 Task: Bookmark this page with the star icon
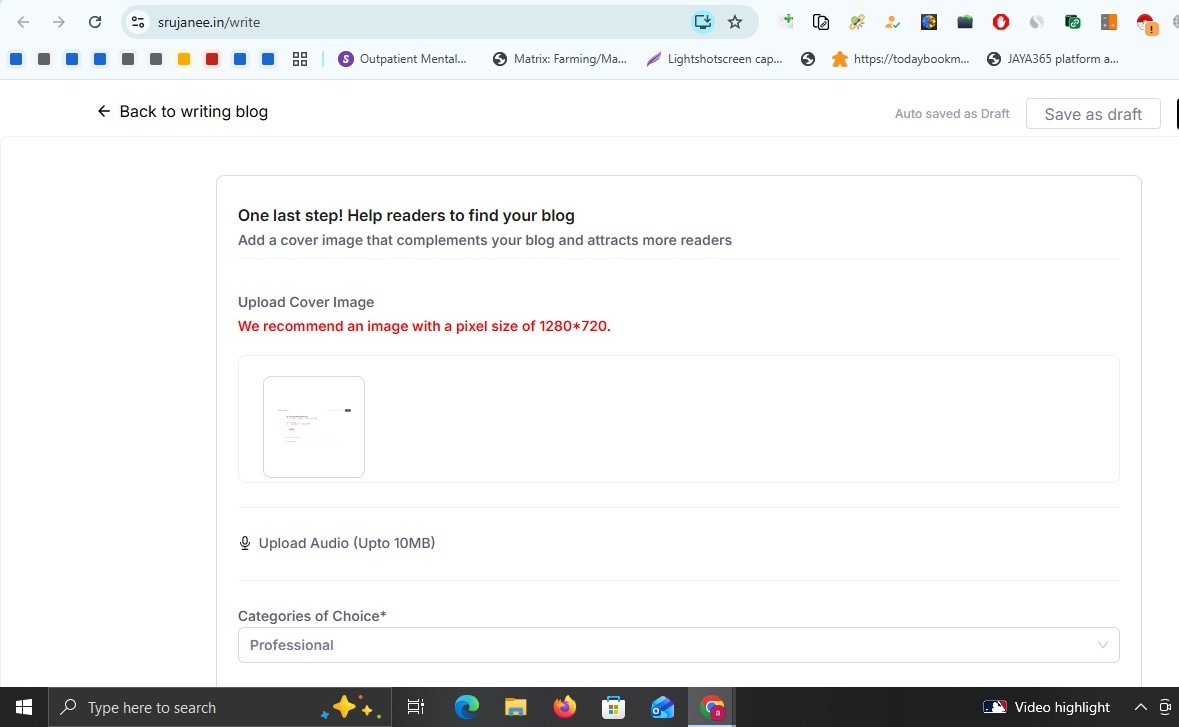point(735,22)
